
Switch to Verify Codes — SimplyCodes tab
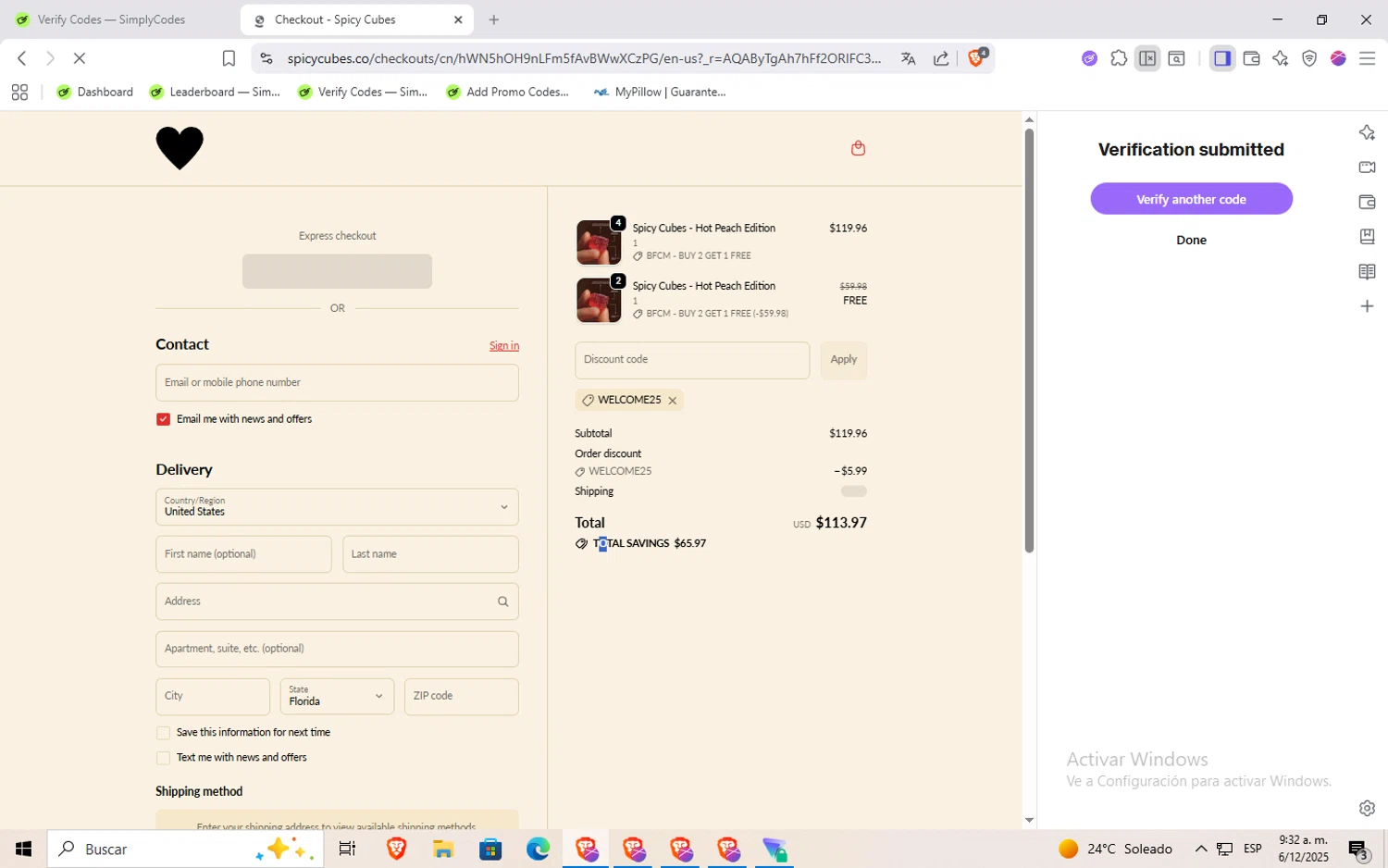coord(112,19)
